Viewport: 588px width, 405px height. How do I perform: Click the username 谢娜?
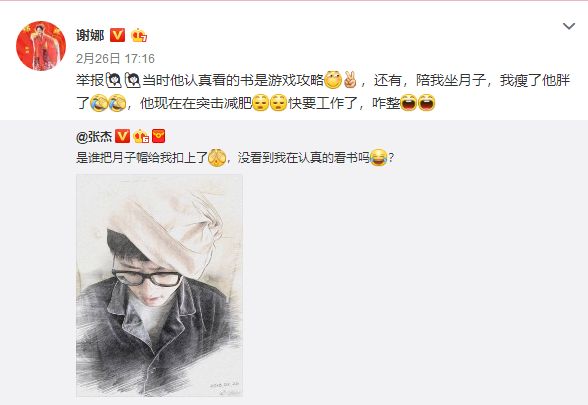pyautogui.click(x=90, y=36)
